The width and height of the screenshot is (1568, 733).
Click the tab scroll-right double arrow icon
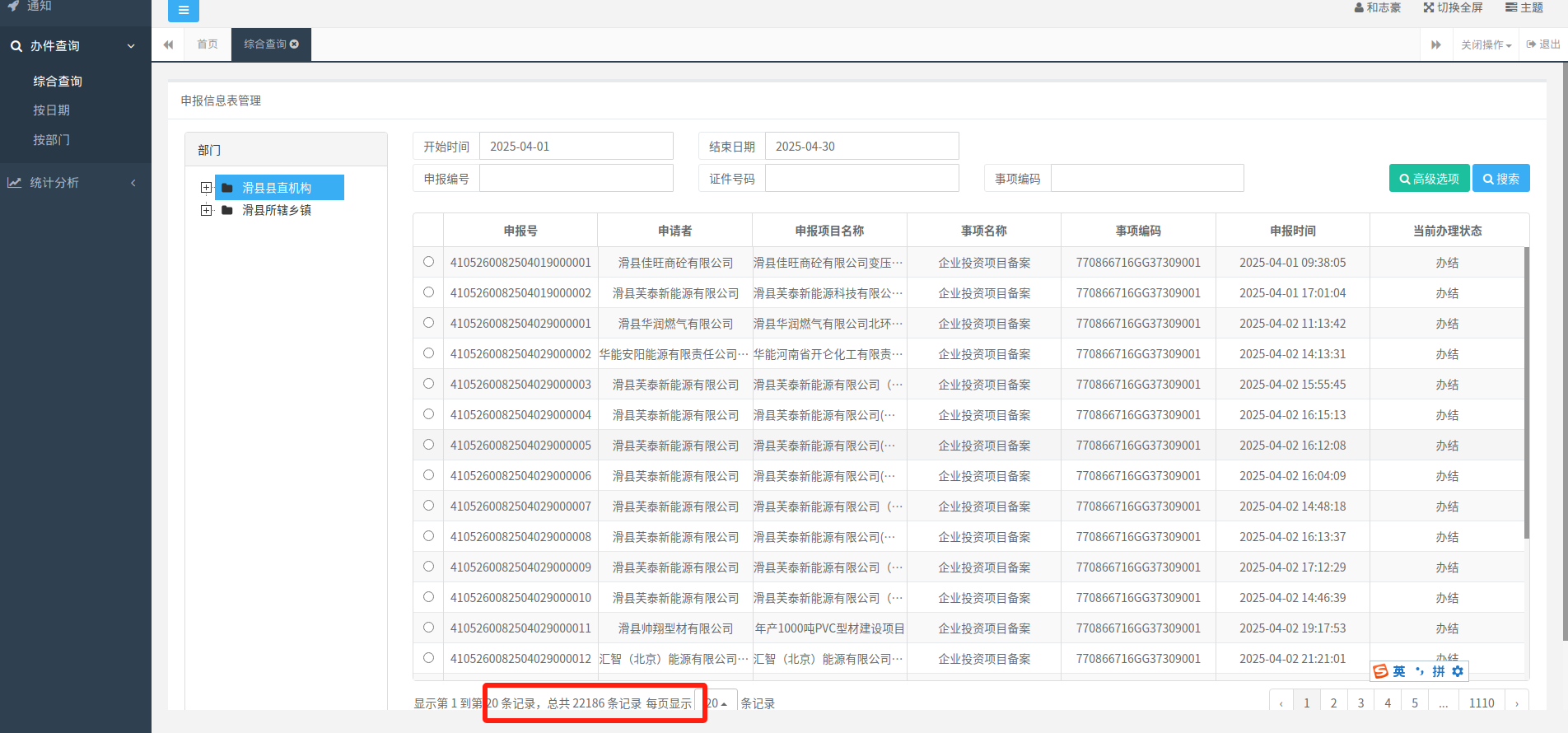[x=1435, y=44]
